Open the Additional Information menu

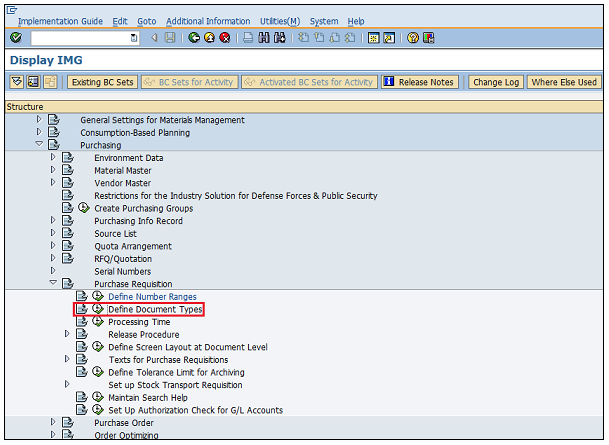coord(208,21)
